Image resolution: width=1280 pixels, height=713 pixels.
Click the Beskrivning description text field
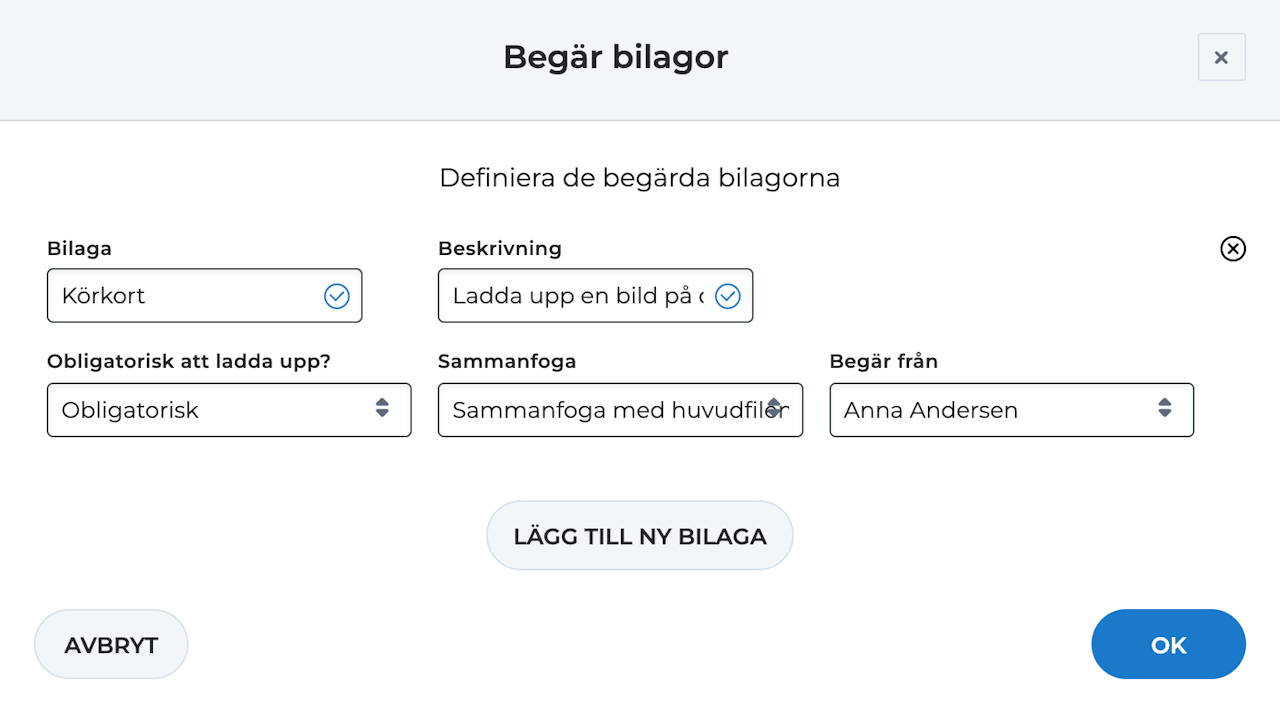point(577,296)
